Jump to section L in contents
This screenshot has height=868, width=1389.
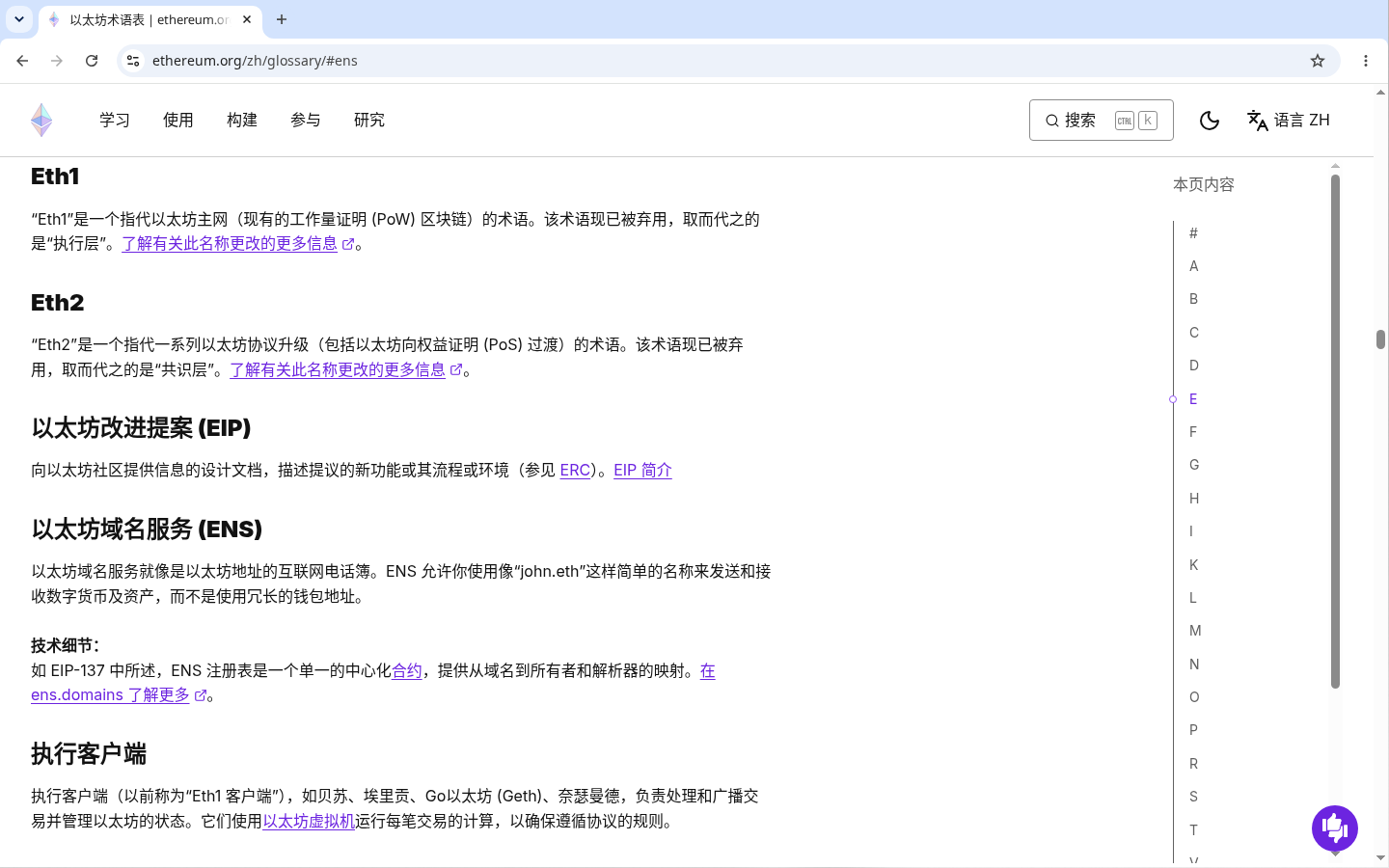click(1192, 598)
